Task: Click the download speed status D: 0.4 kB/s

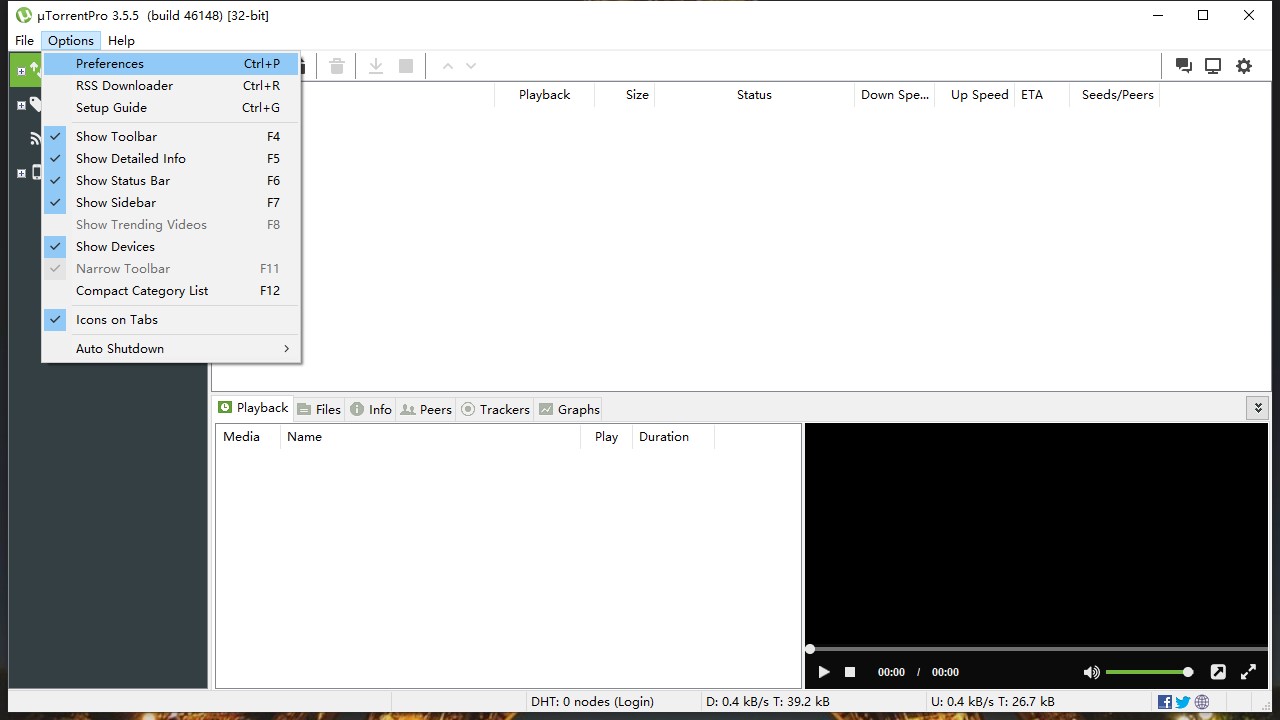Action: click(x=768, y=702)
